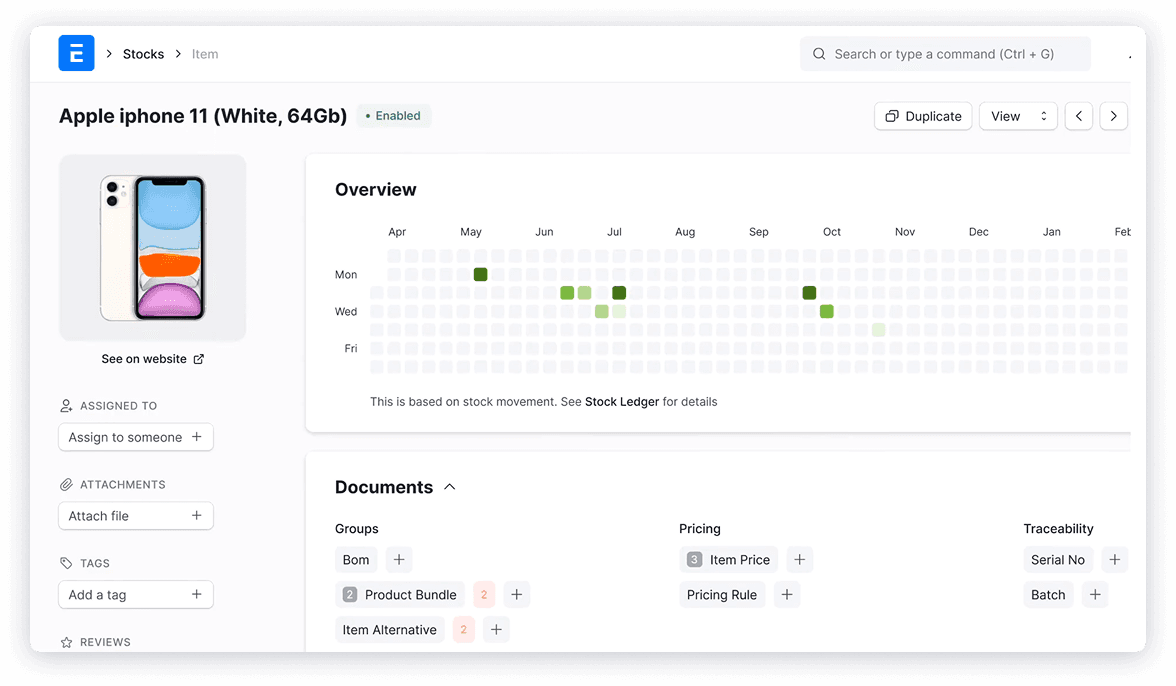1176x686 pixels.
Task: Open Stock Ledger link
Action: coord(622,402)
